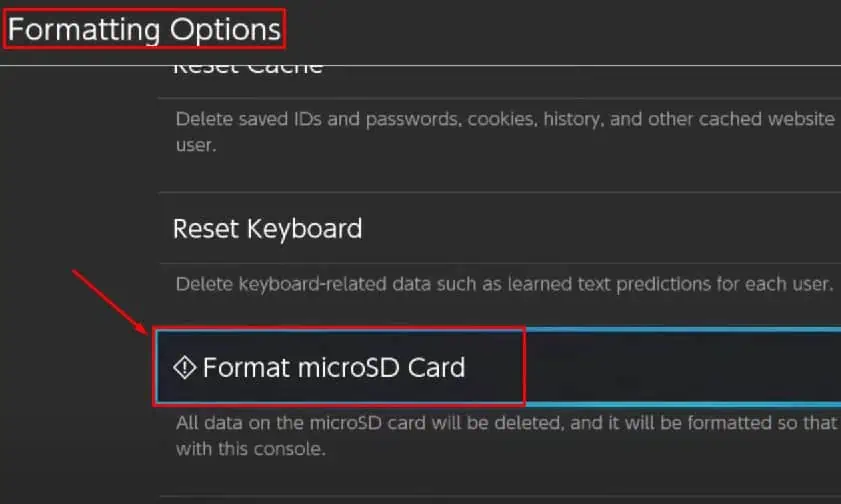This screenshot has width=841, height=504.
Task: Click the word 'Card' in Format microSD Card
Action: pos(436,368)
